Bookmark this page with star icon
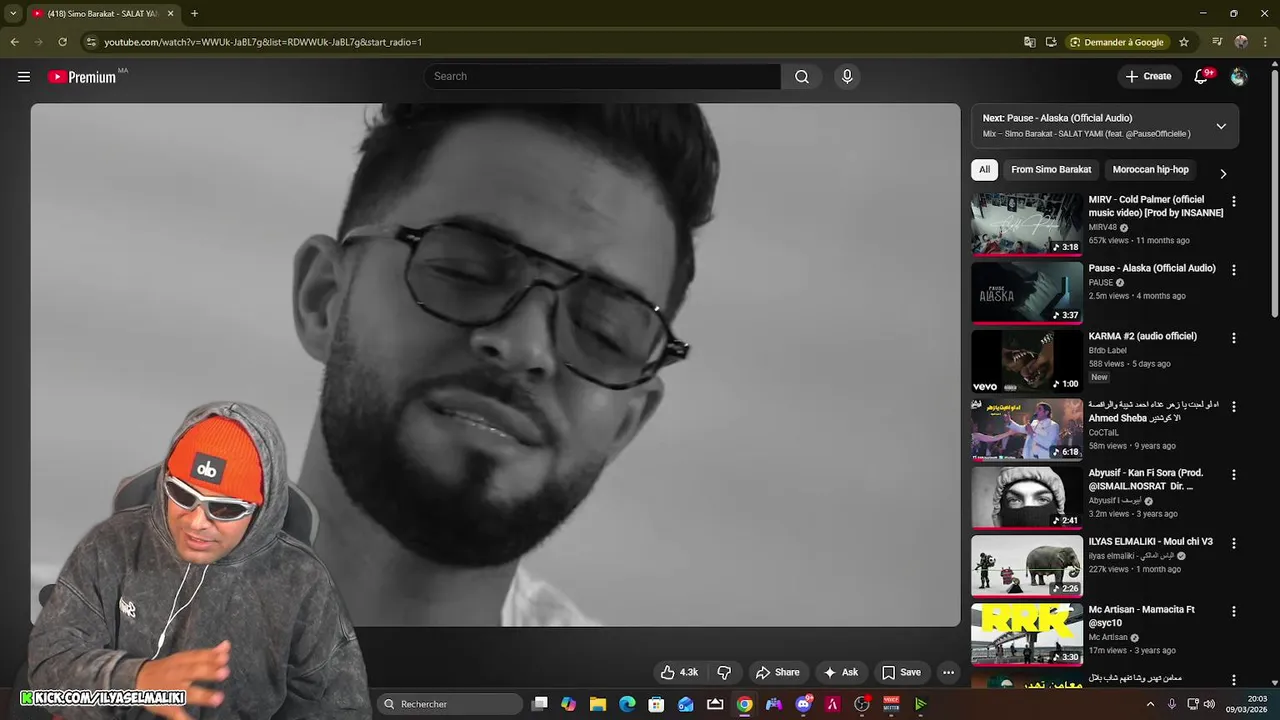Image resolution: width=1280 pixels, height=720 pixels. pos(1184,42)
